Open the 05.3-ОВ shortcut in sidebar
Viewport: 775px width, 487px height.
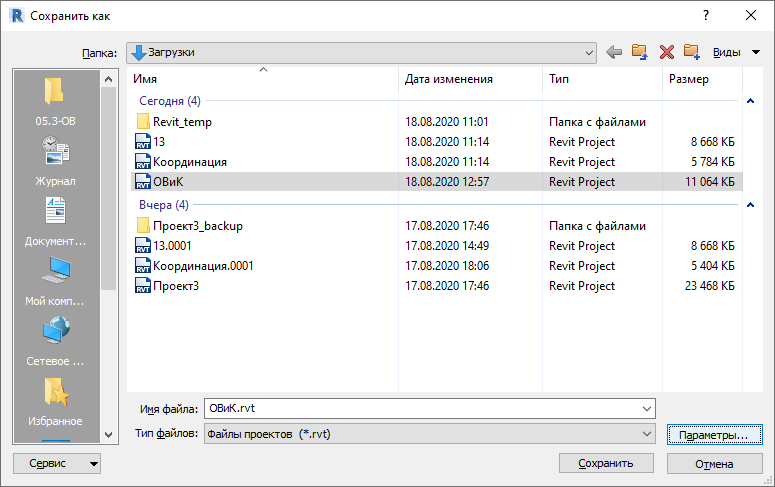55,102
